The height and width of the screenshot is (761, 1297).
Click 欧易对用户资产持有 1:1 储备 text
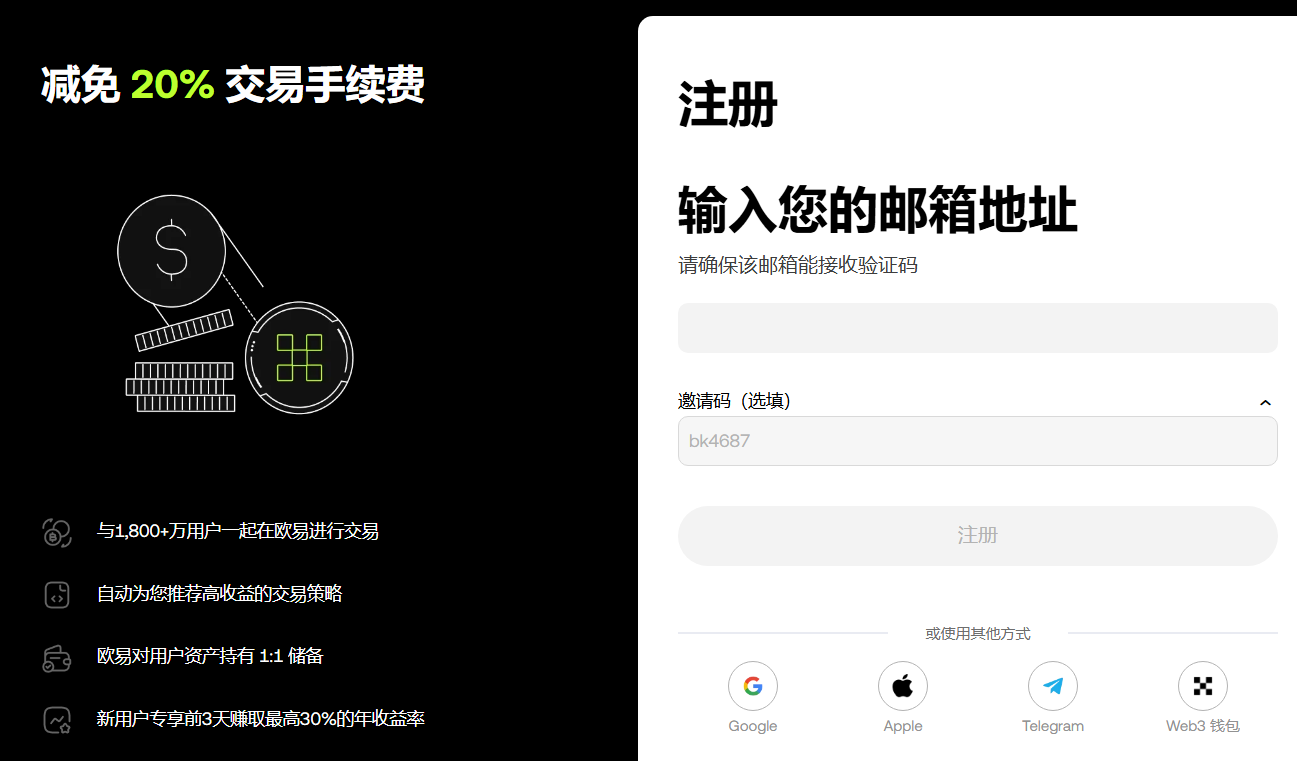tap(210, 657)
